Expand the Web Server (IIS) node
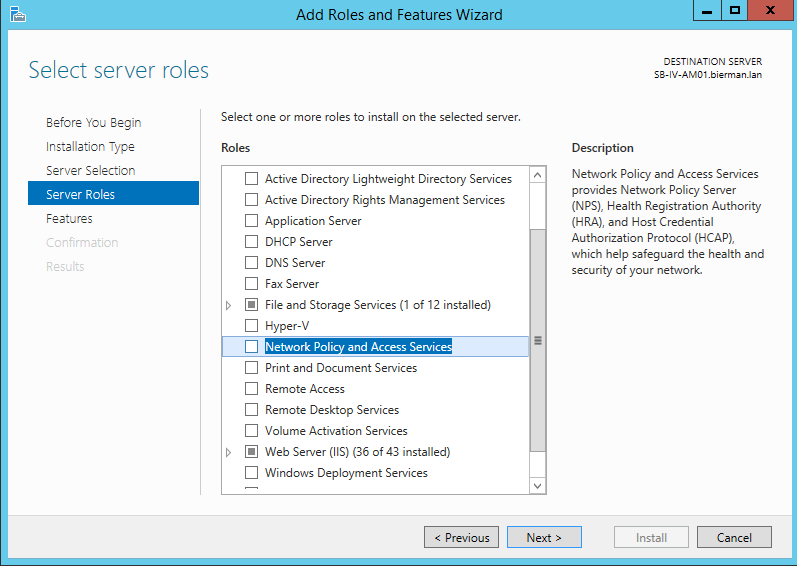The height and width of the screenshot is (566, 797). (229, 452)
